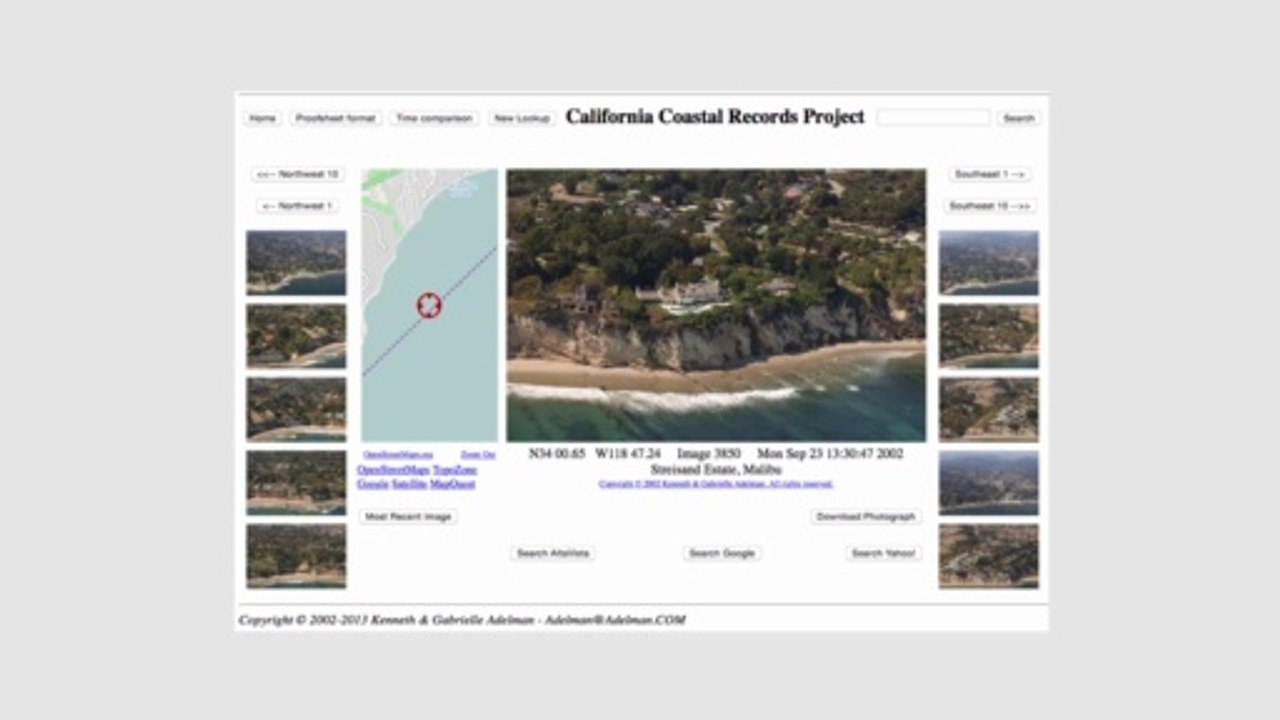Open the Satellite map link
The width and height of the screenshot is (1280, 720).
click(409, 484)
